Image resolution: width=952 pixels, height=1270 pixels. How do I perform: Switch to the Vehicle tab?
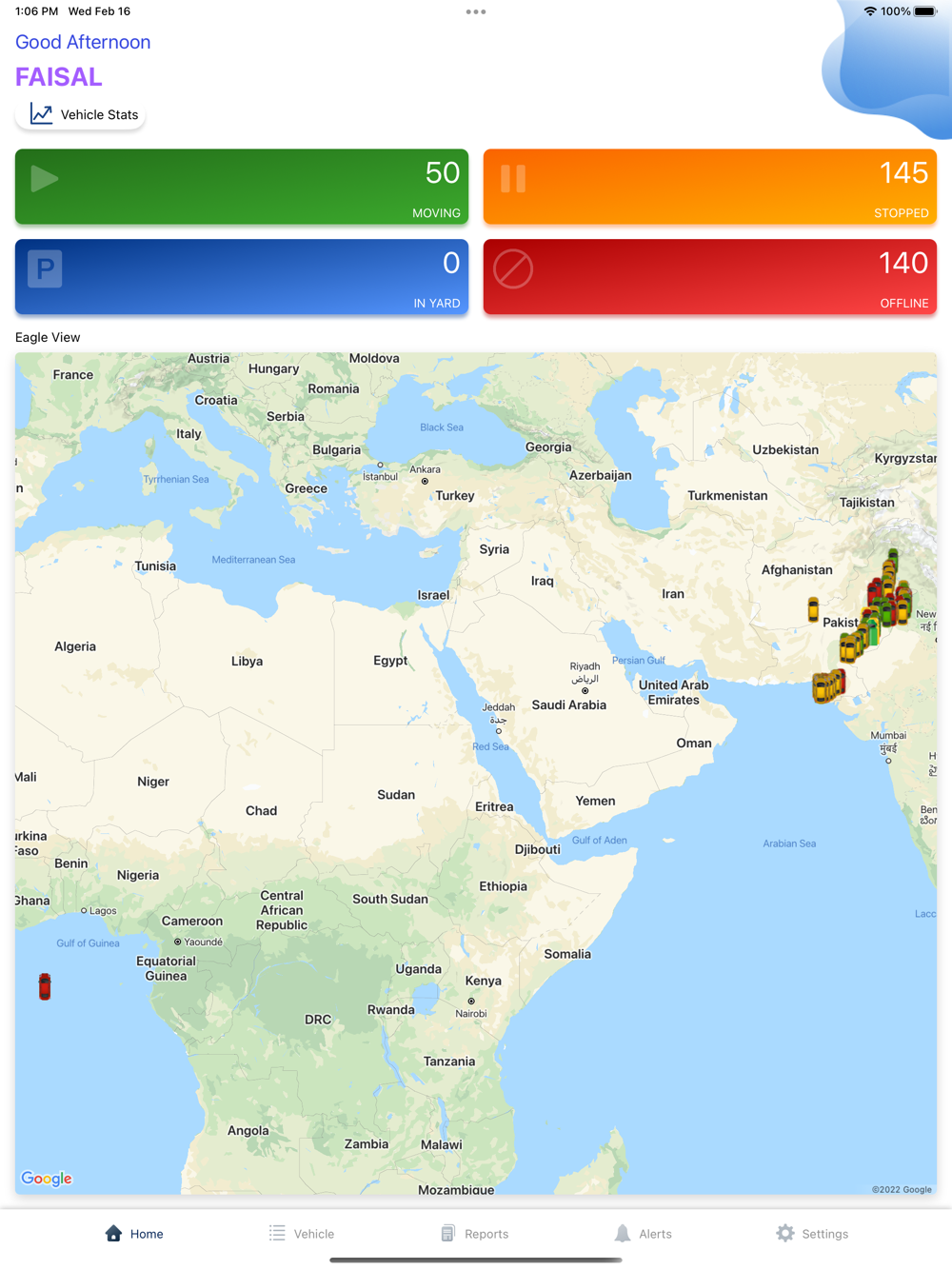(x=301, y=1234)
